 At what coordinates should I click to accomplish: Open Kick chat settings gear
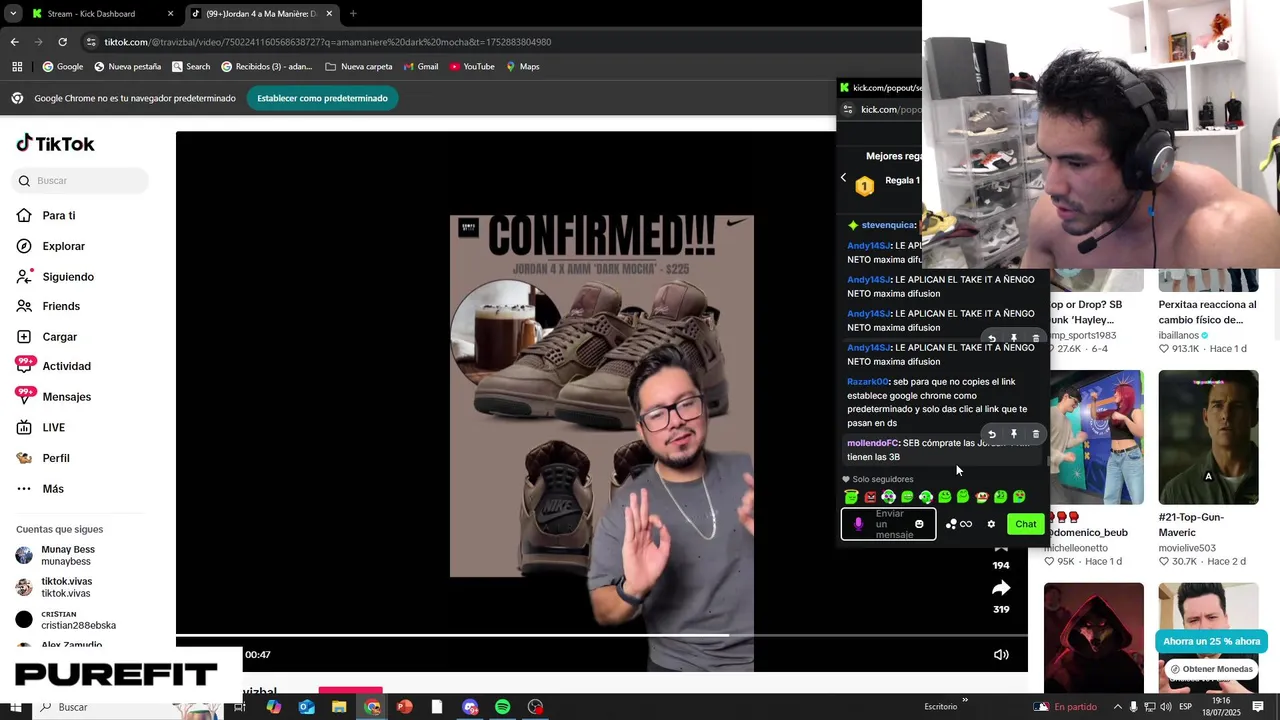[991, 524]
